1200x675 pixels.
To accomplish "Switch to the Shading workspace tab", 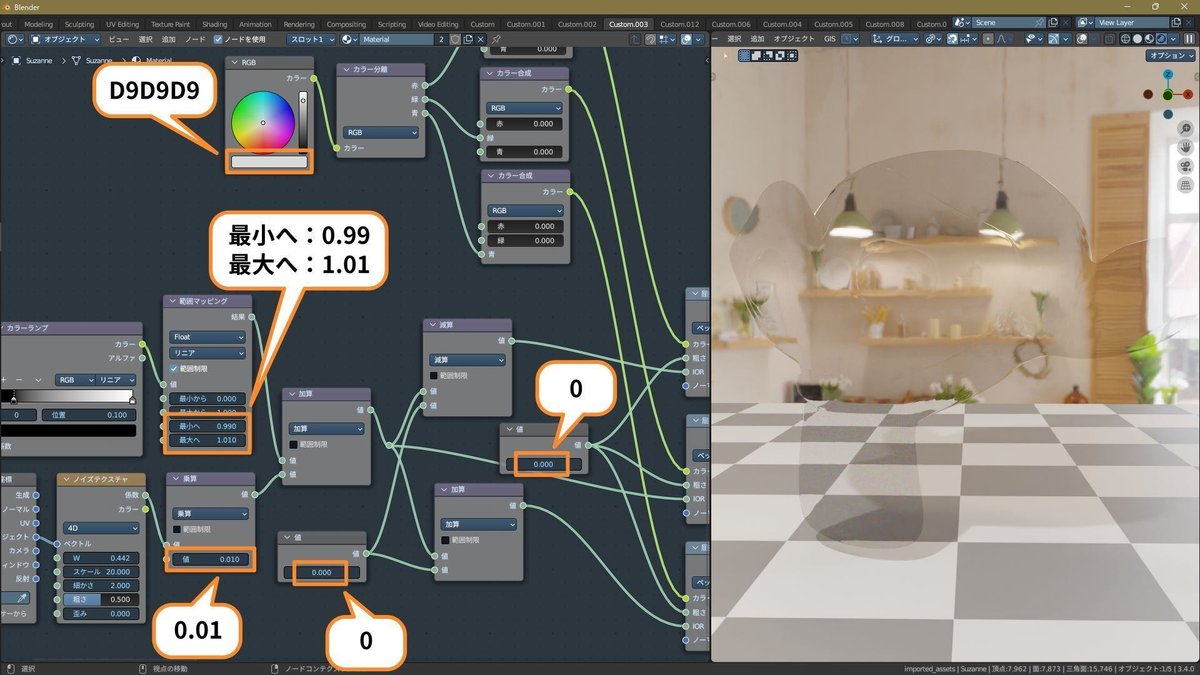I will (215, 24).
